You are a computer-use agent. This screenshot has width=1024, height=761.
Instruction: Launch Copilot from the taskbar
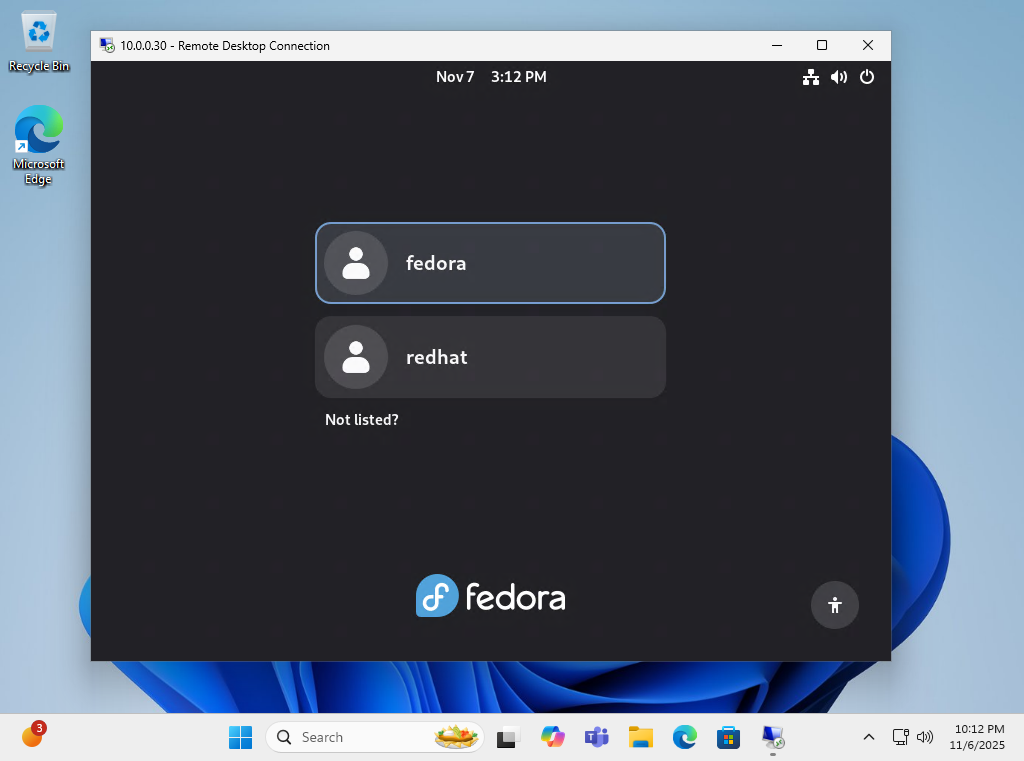tap(552, 737)
